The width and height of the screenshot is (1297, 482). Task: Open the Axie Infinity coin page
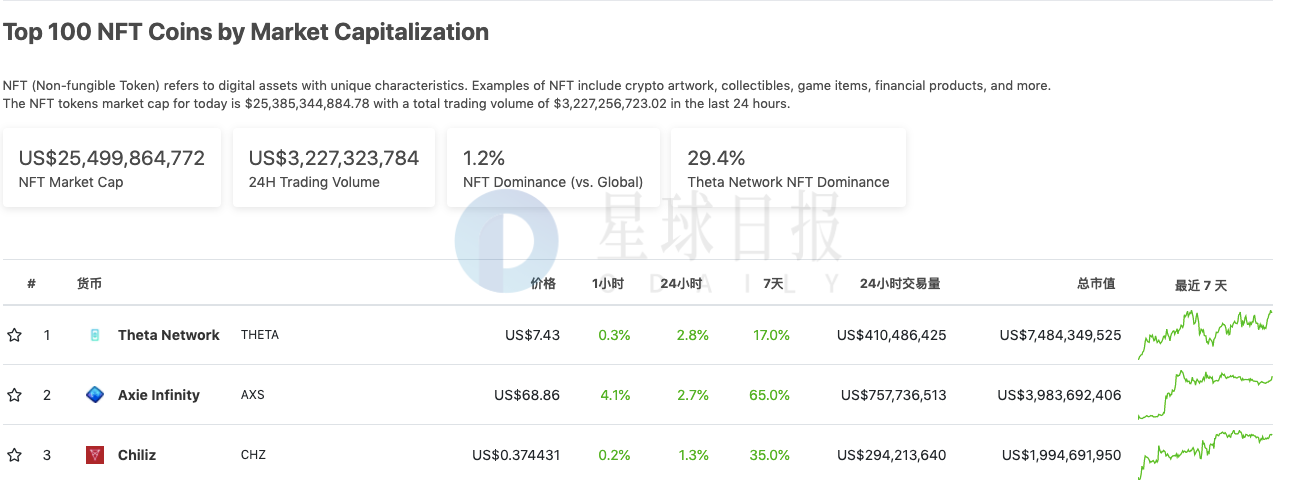click(159, 395)
